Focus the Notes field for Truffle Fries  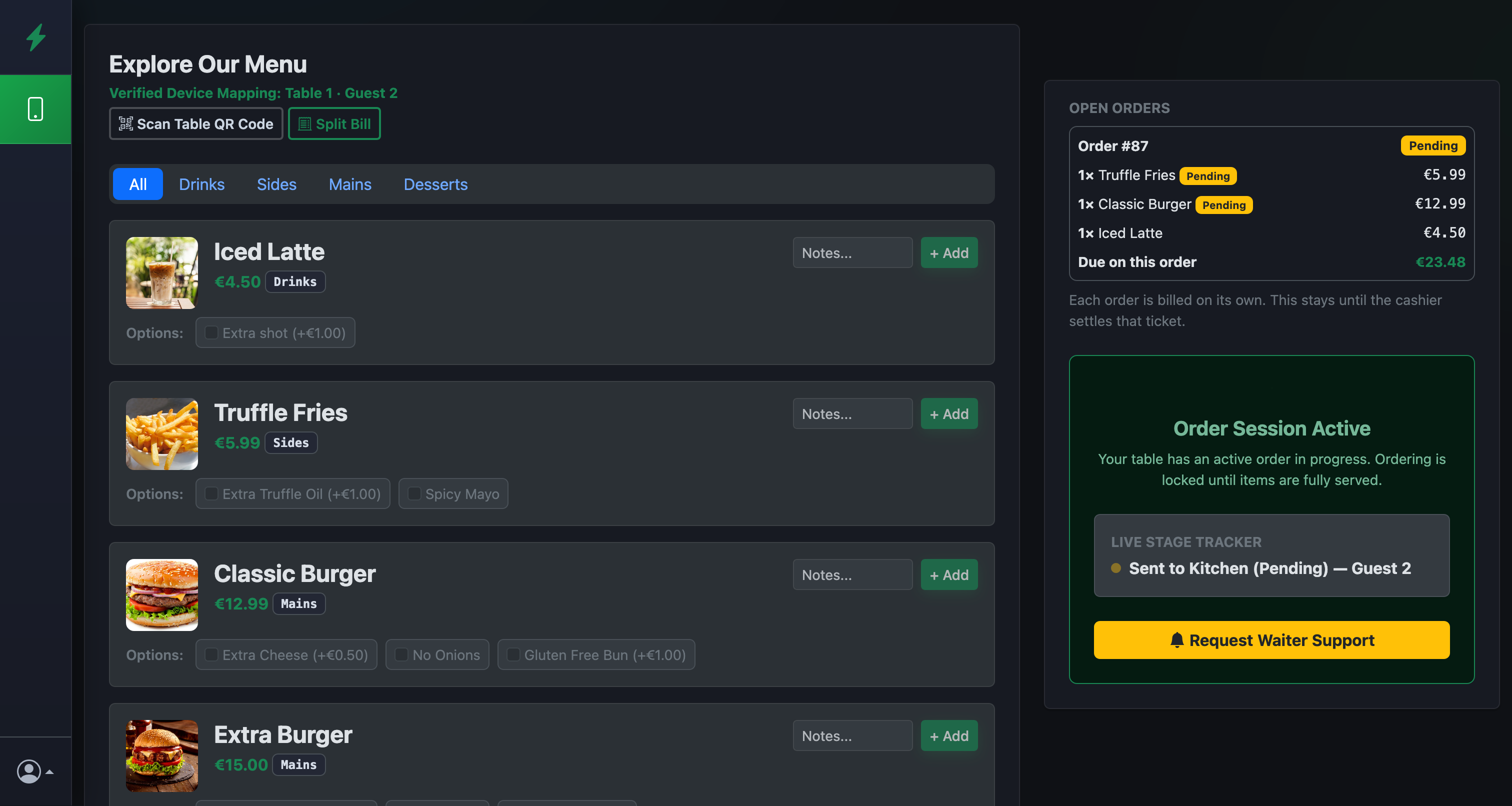pyautogui.click(x=853, y=414)
